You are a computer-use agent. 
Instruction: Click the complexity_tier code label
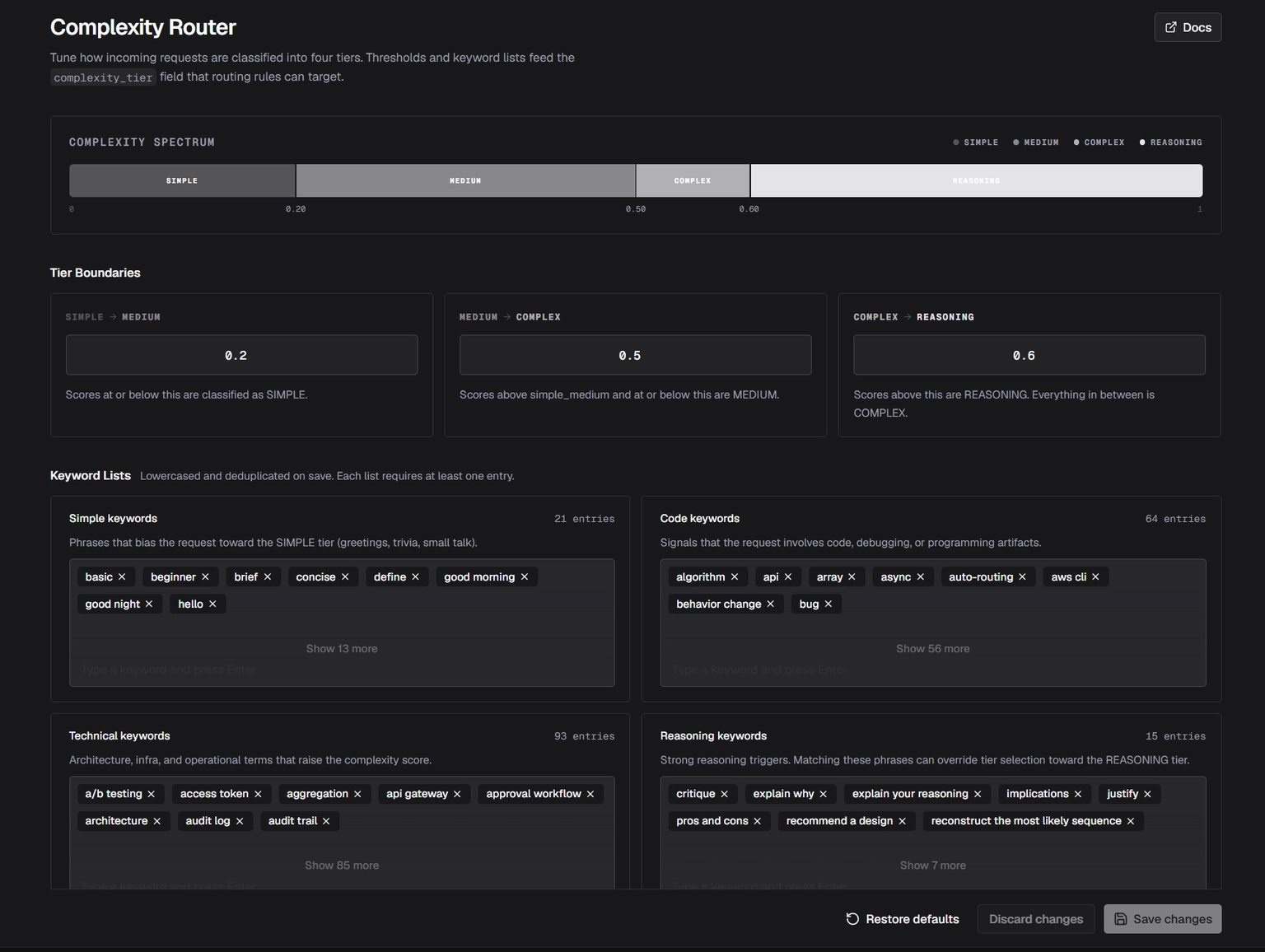click(103, 77)
